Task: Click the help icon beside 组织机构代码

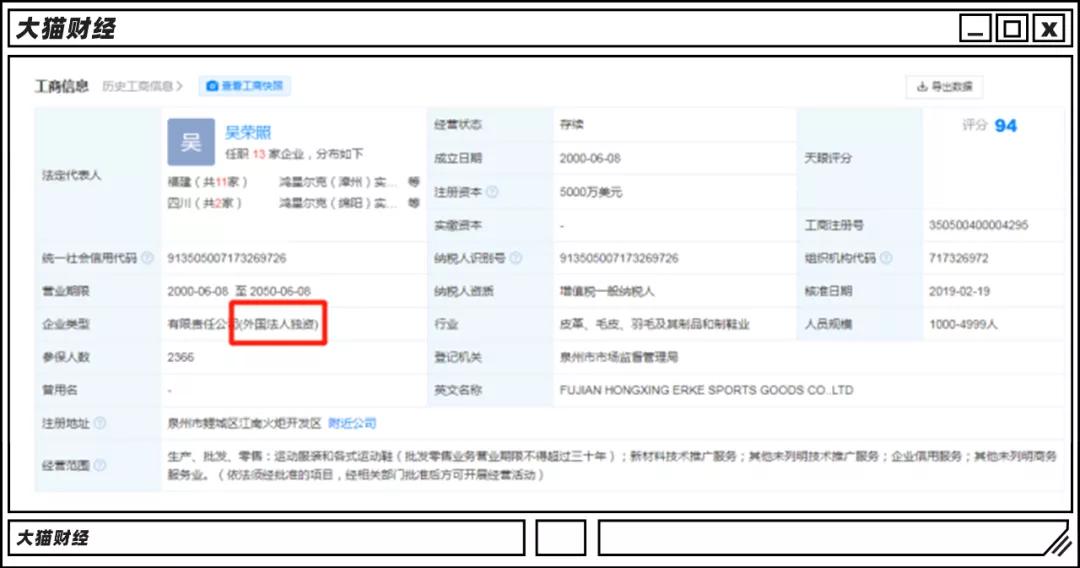Action: point(886,258)
